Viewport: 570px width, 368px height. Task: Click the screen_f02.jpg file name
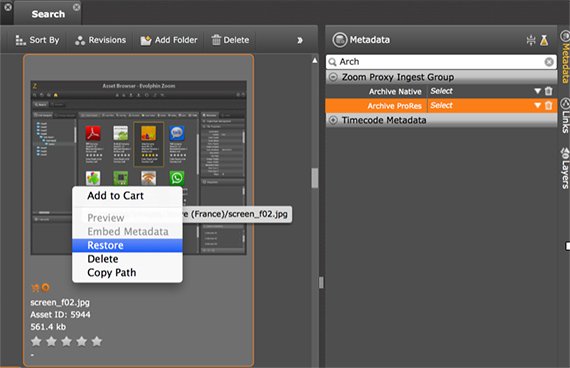coord(60,303)
